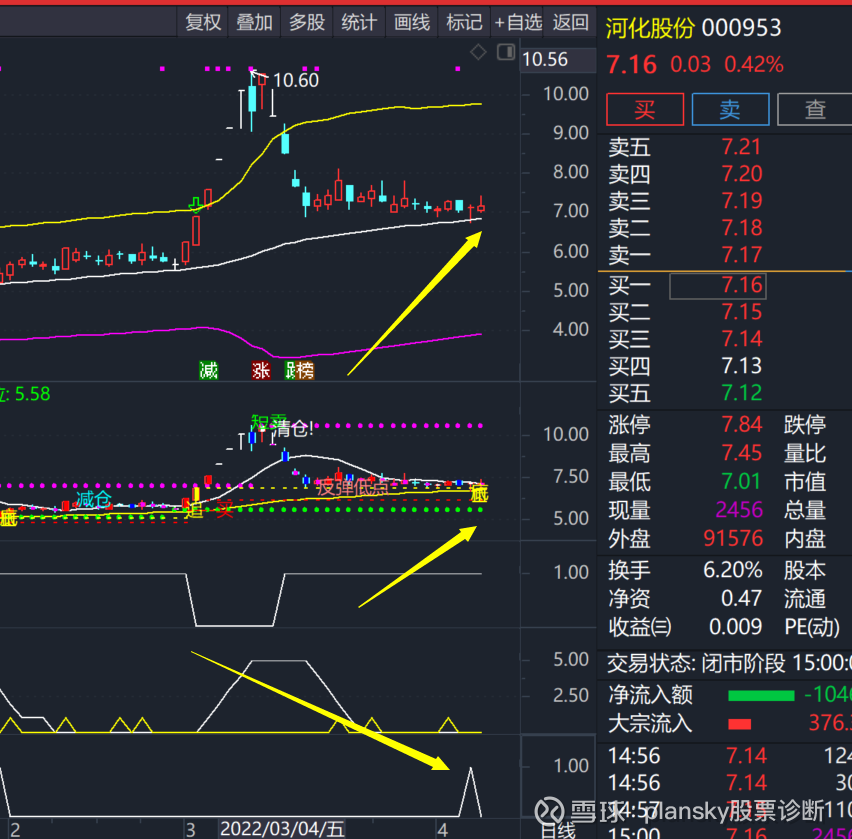
Task: Click the red 涨 badge below the main chart
Action: 260,370
